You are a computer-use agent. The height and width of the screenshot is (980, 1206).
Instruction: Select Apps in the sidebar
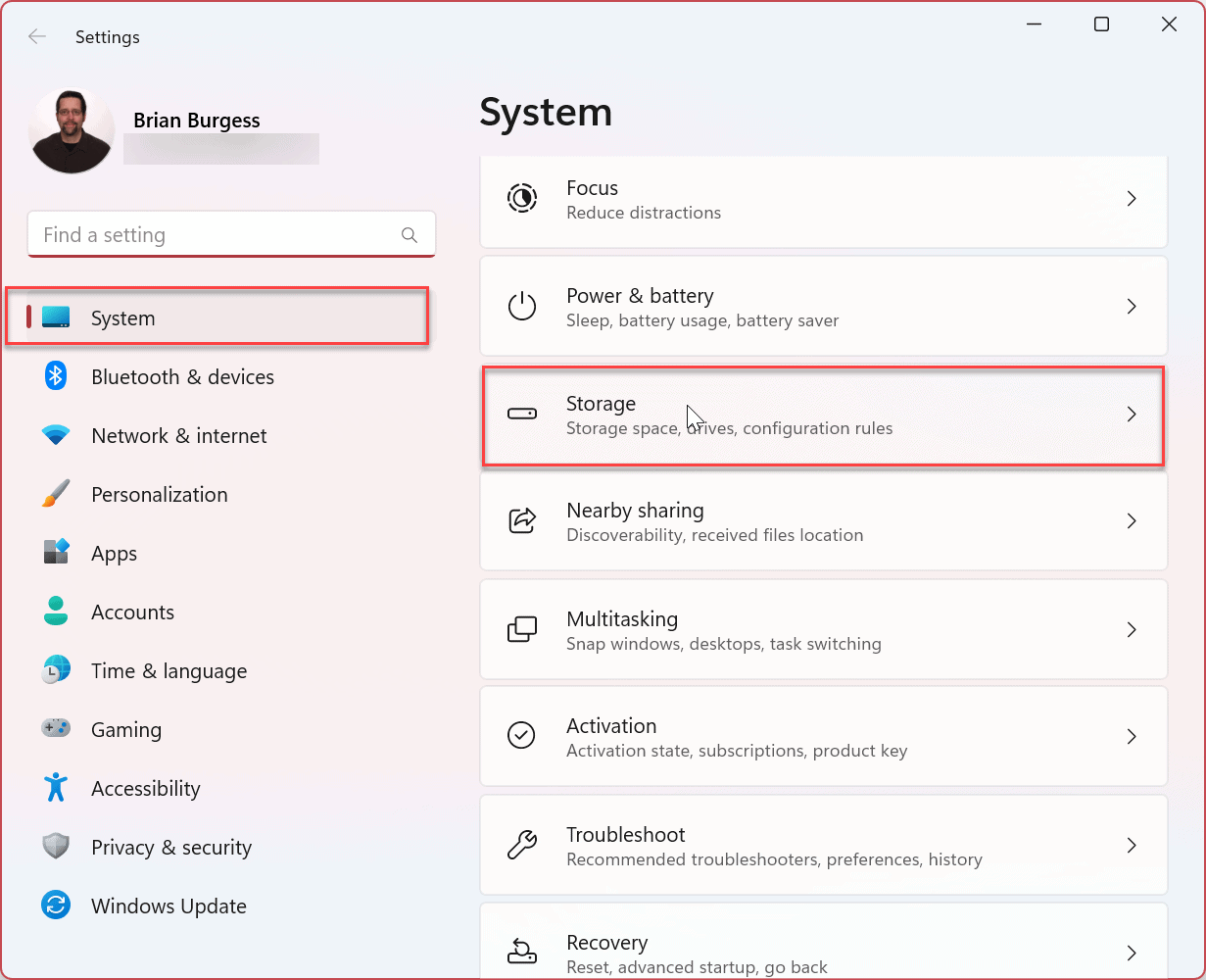[114, 554]
